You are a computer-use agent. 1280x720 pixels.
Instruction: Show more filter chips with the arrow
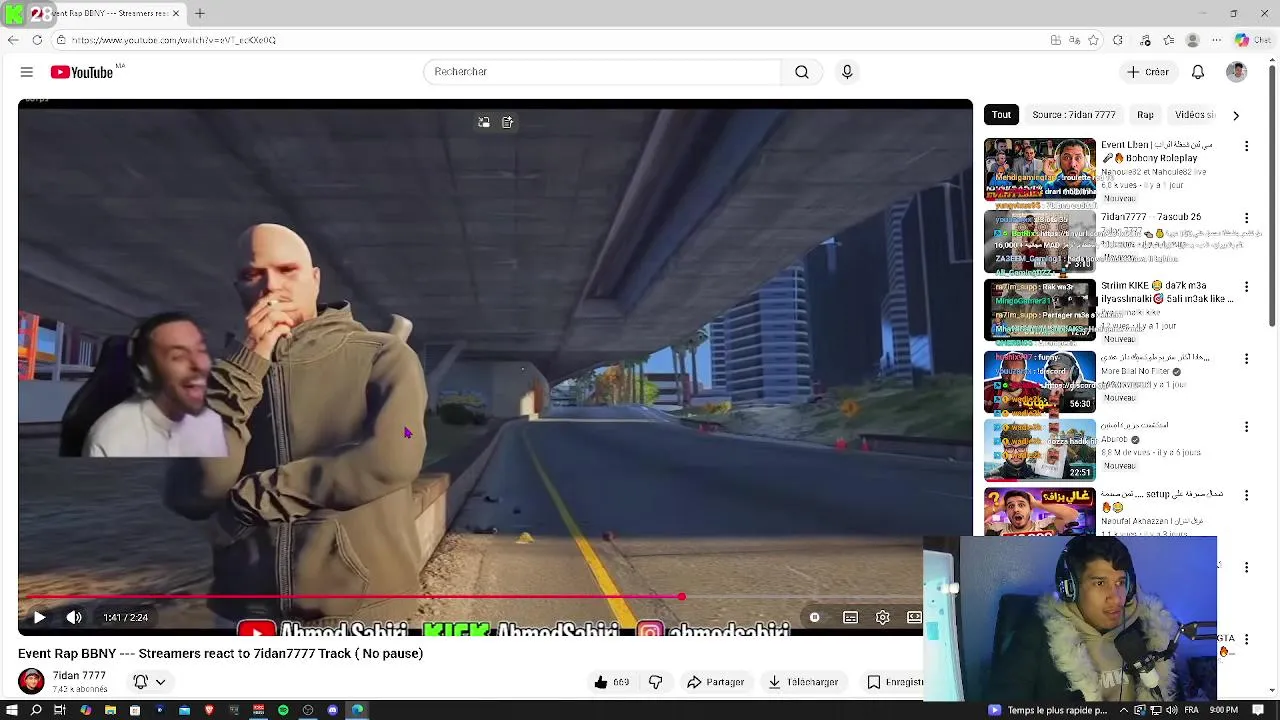tap(1236, 115)
